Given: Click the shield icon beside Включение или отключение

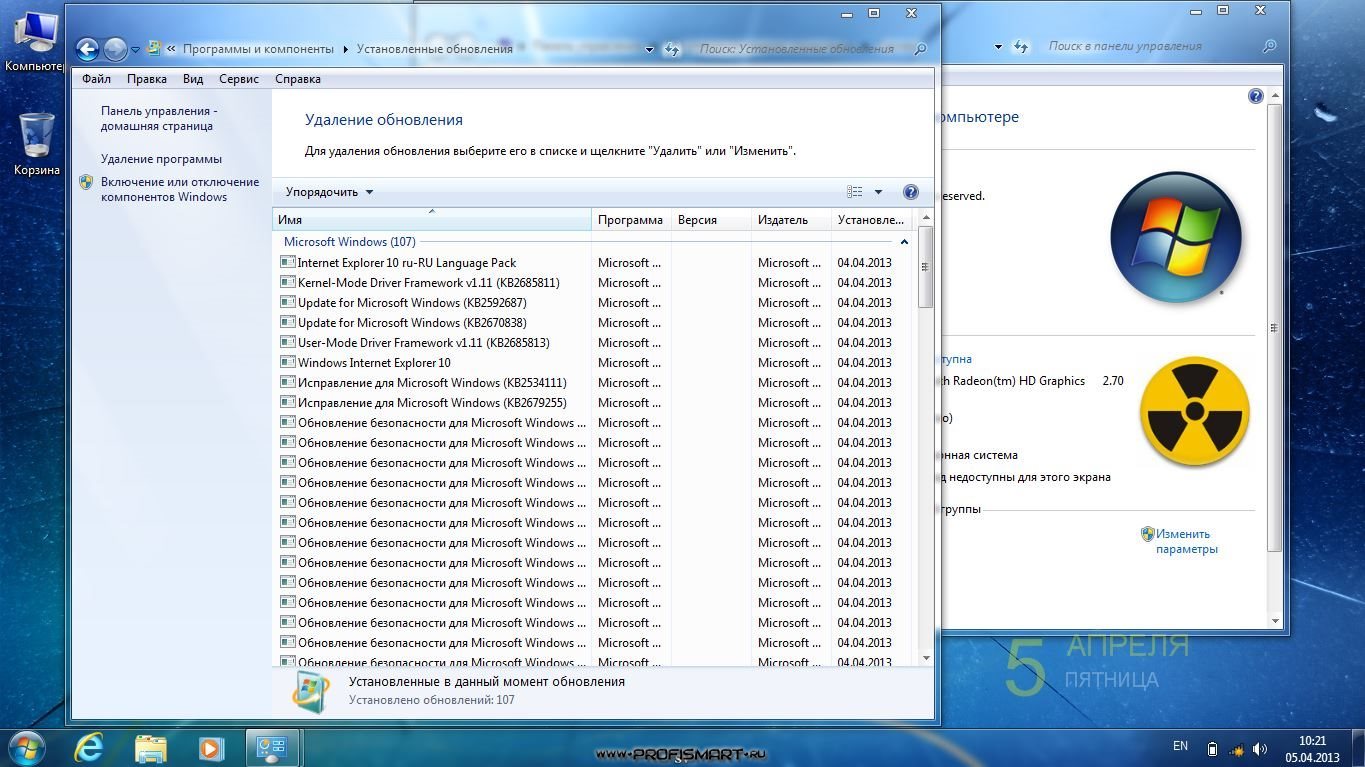Looking at the screenshot, I should [x=86, y=182].
